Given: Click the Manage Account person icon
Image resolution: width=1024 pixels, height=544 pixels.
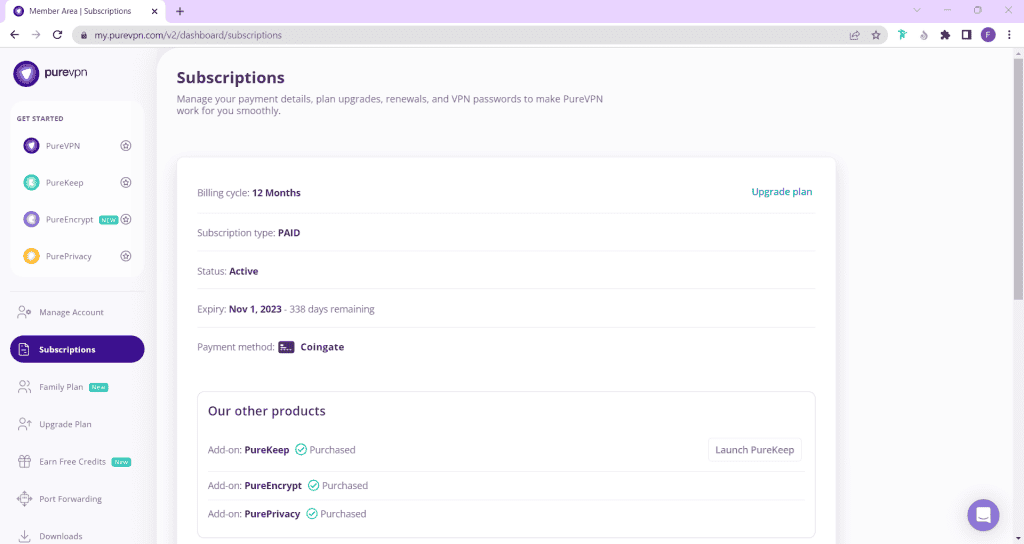Looking at the screenshot, I should (x=24, y=312).
